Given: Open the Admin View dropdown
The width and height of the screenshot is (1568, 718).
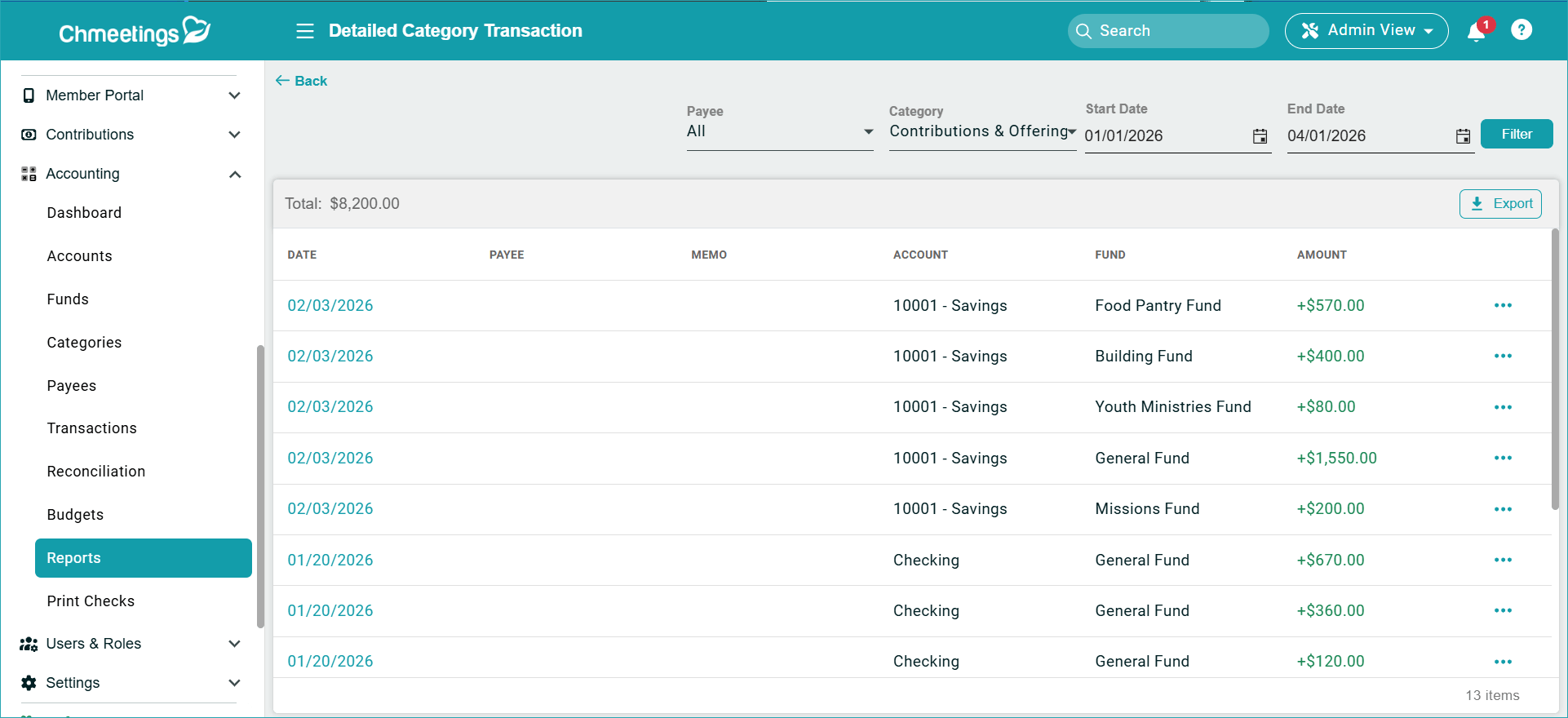Looking at the screenshot, I should click(1366, 31).
